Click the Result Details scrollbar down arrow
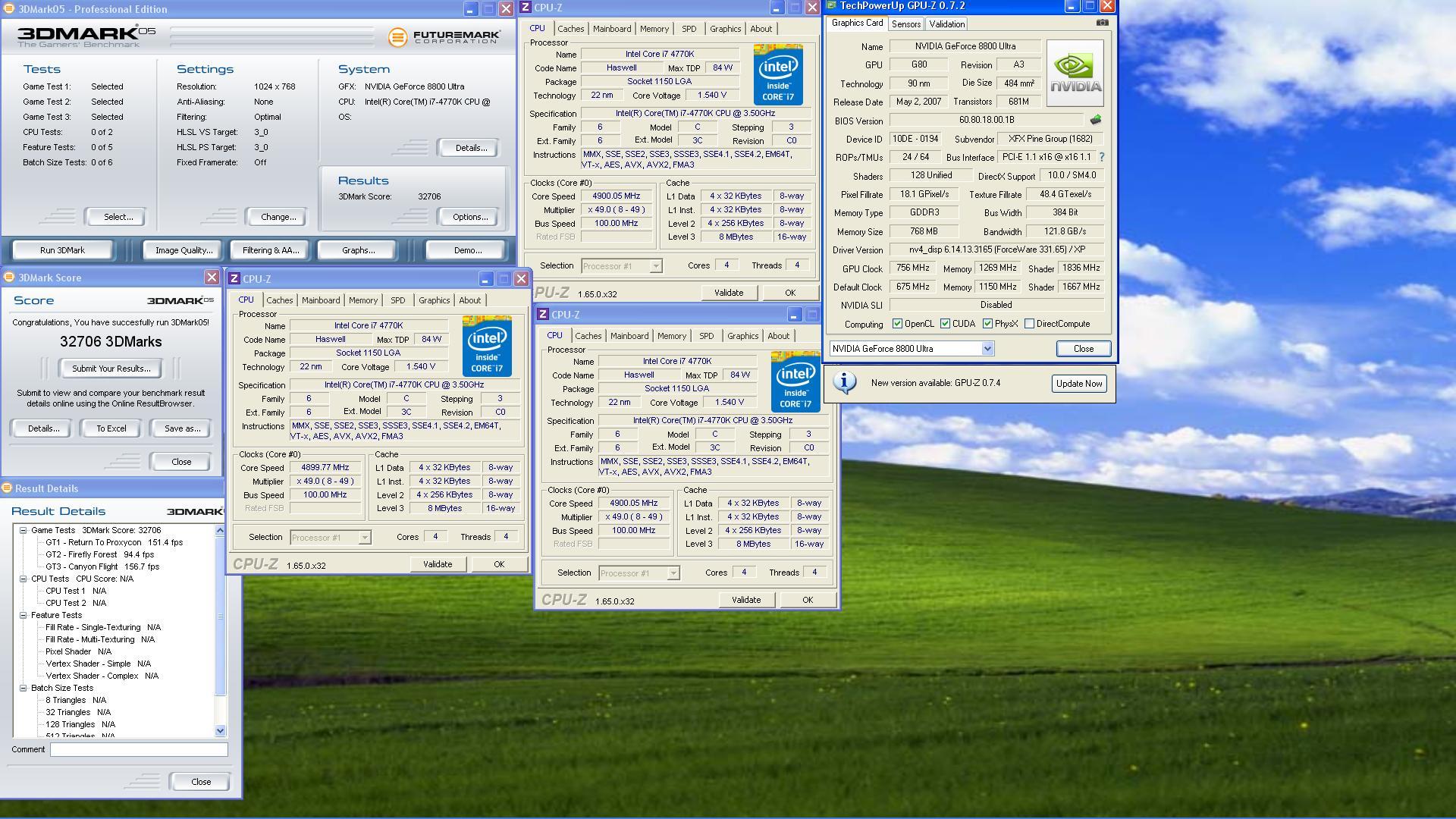 pyautogui.click(x=220, y=731)
